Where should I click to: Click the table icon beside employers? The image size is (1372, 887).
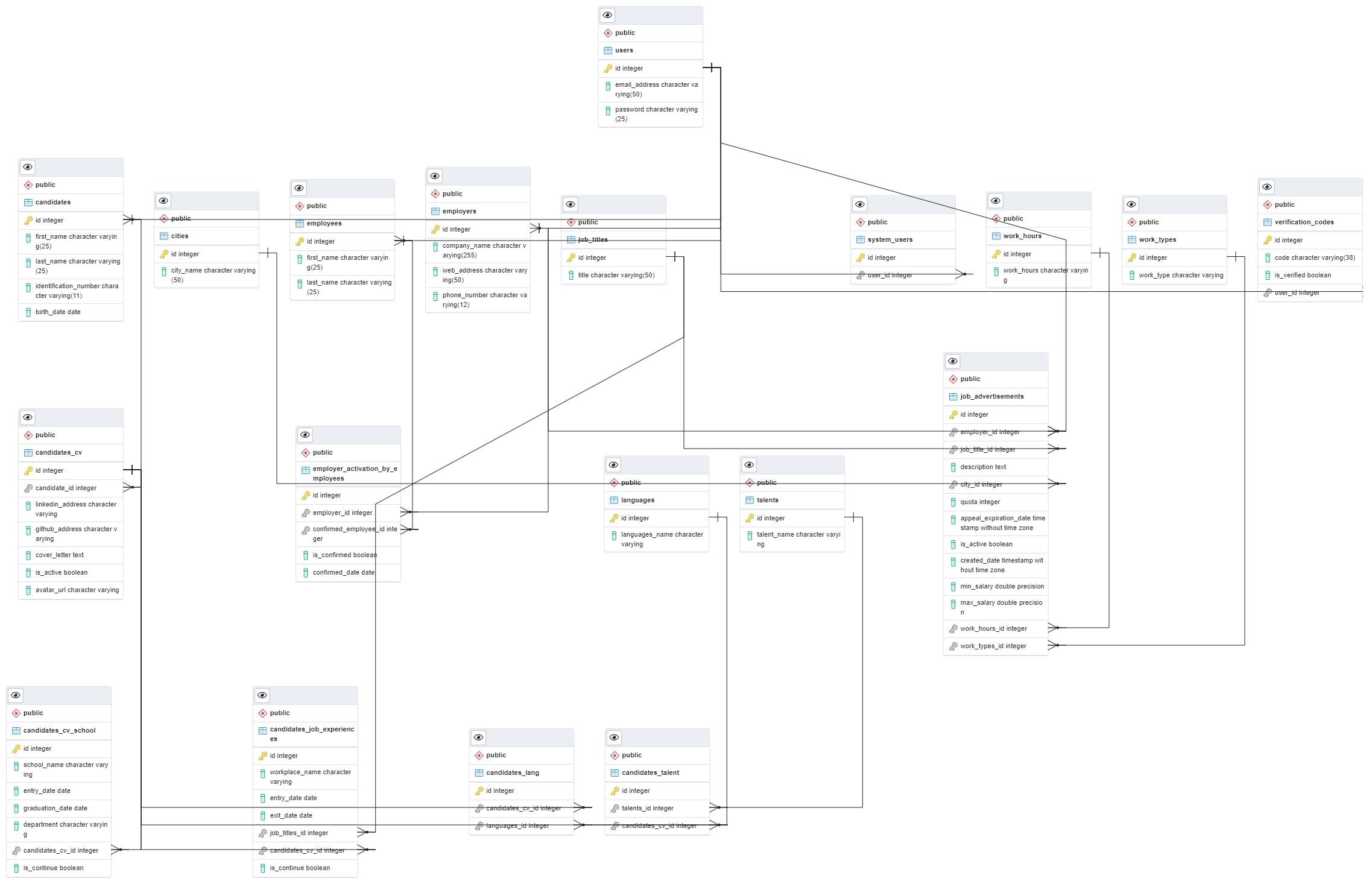click(x=435, y=211)
